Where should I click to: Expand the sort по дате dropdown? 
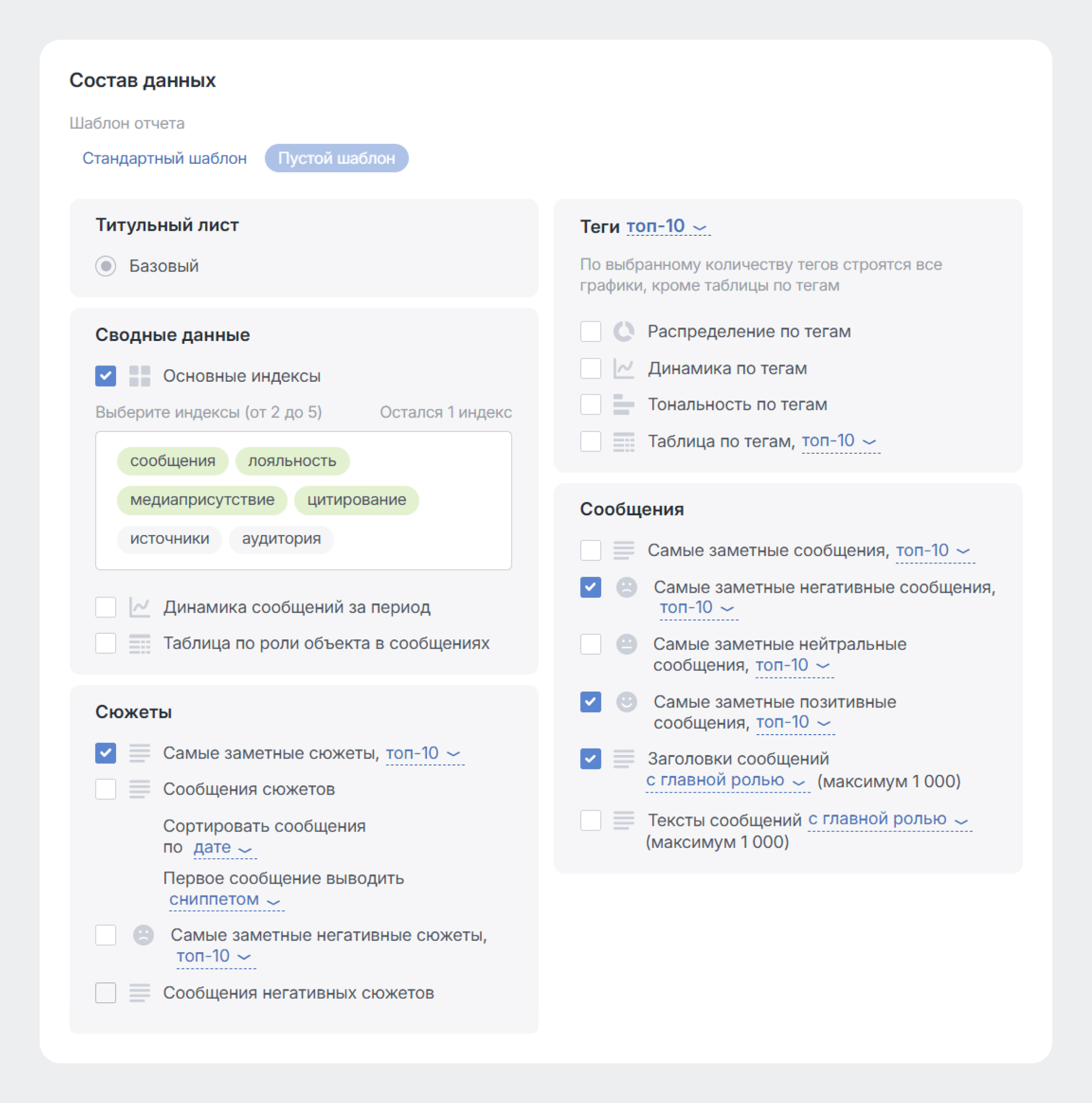pos(224,847)
